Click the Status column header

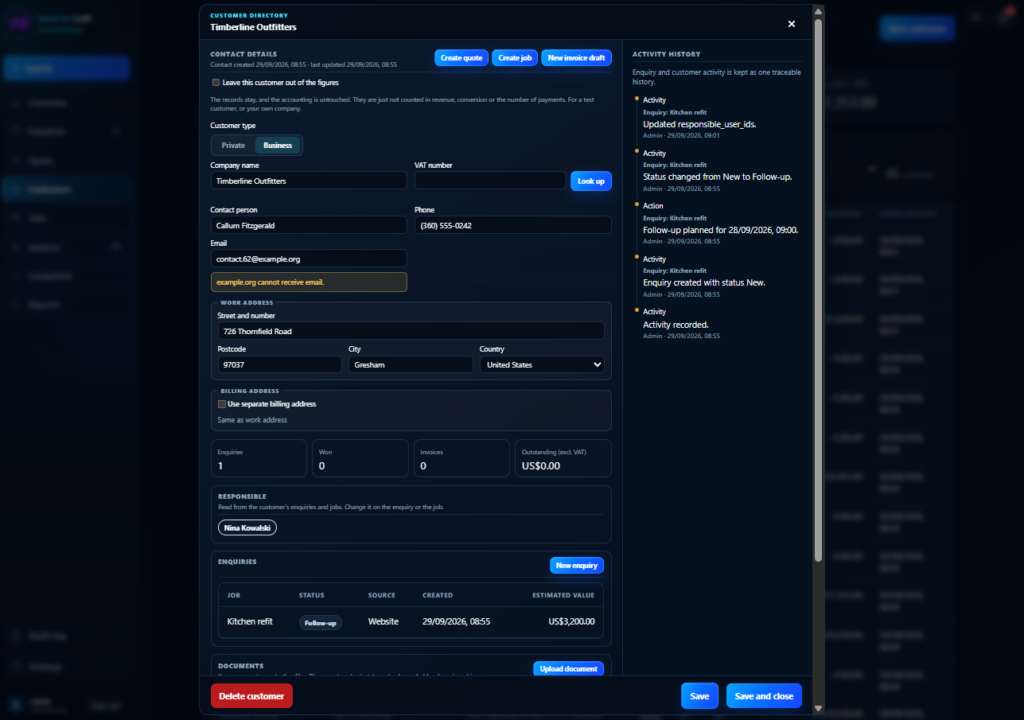312,595
